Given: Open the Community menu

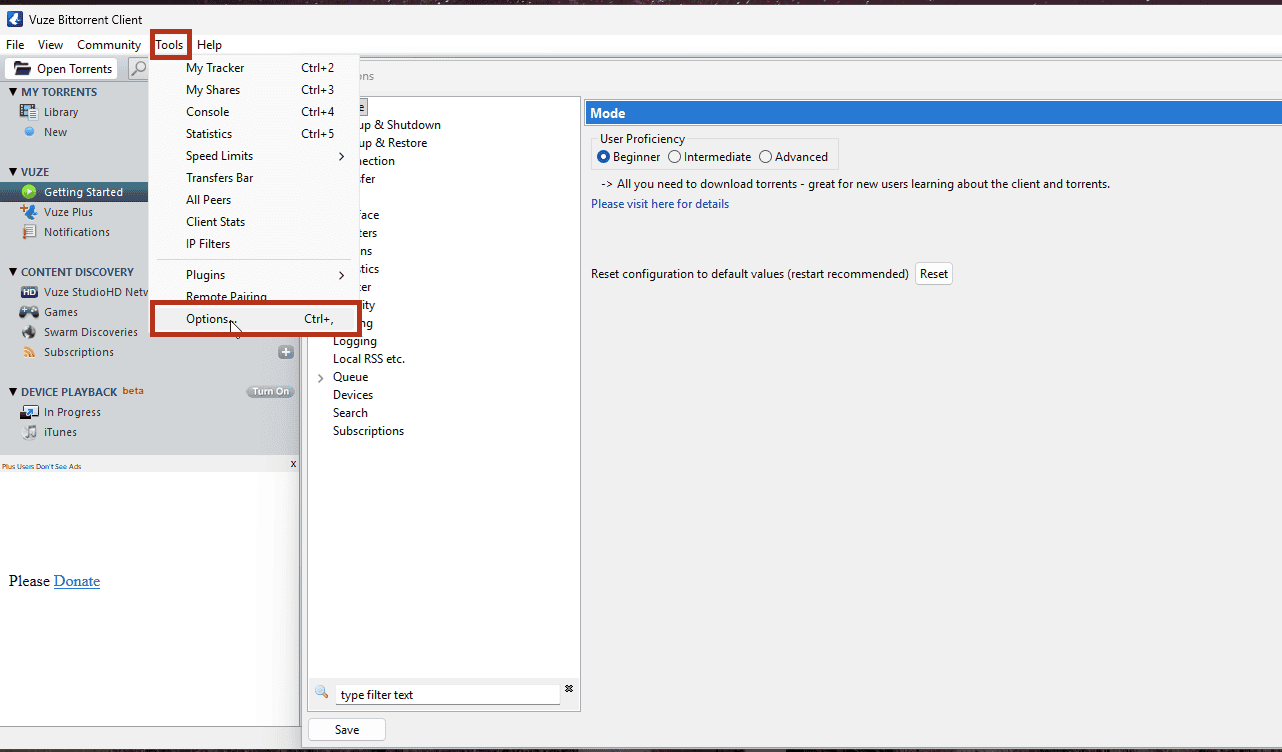Looking at the screenshot, I should [109, 45].
